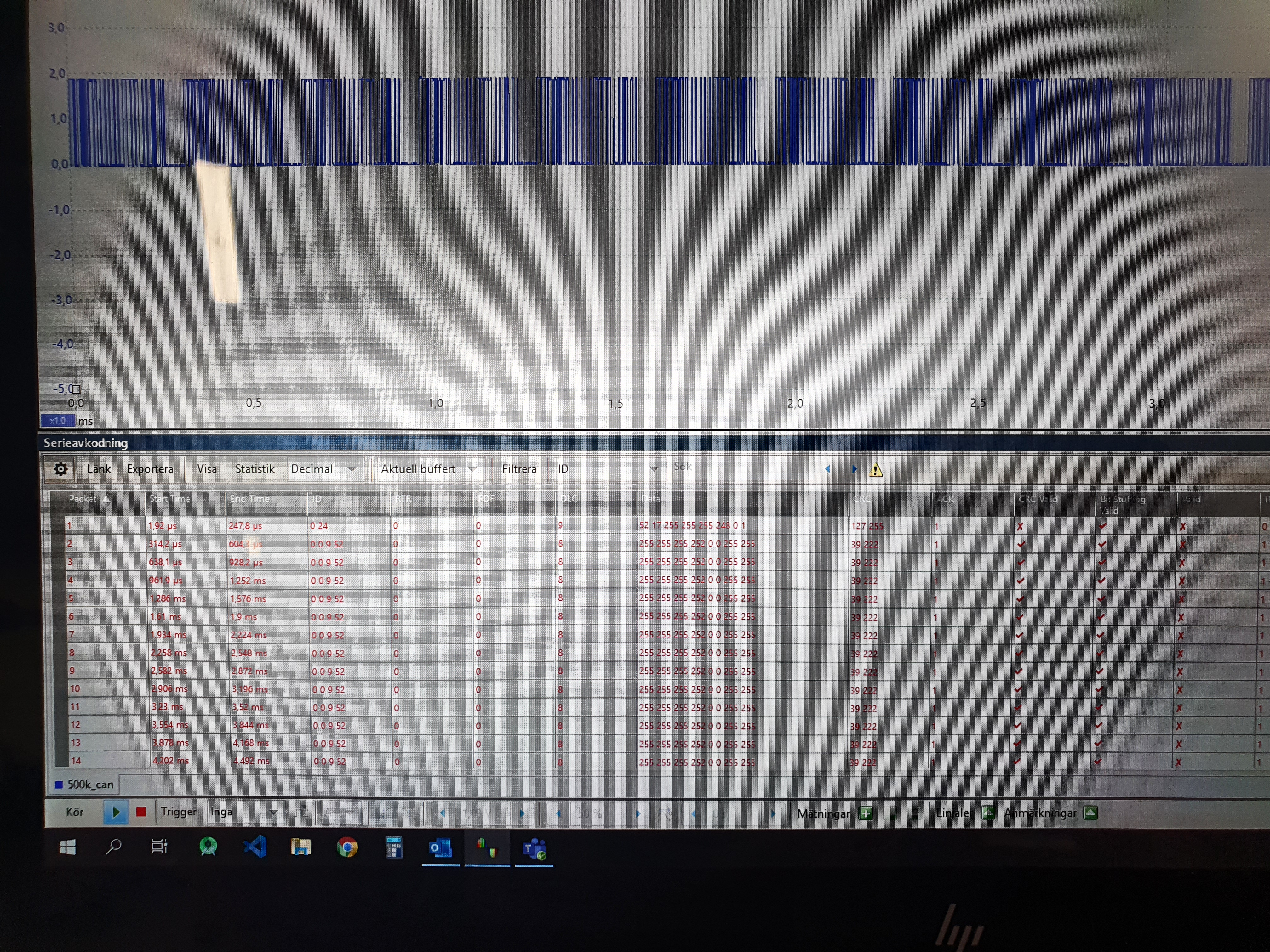The height and width of the screenshot is (952, 1270).
Task: Decrease trigger threshold 1,03 V arrow
Action: click(442, 813)
